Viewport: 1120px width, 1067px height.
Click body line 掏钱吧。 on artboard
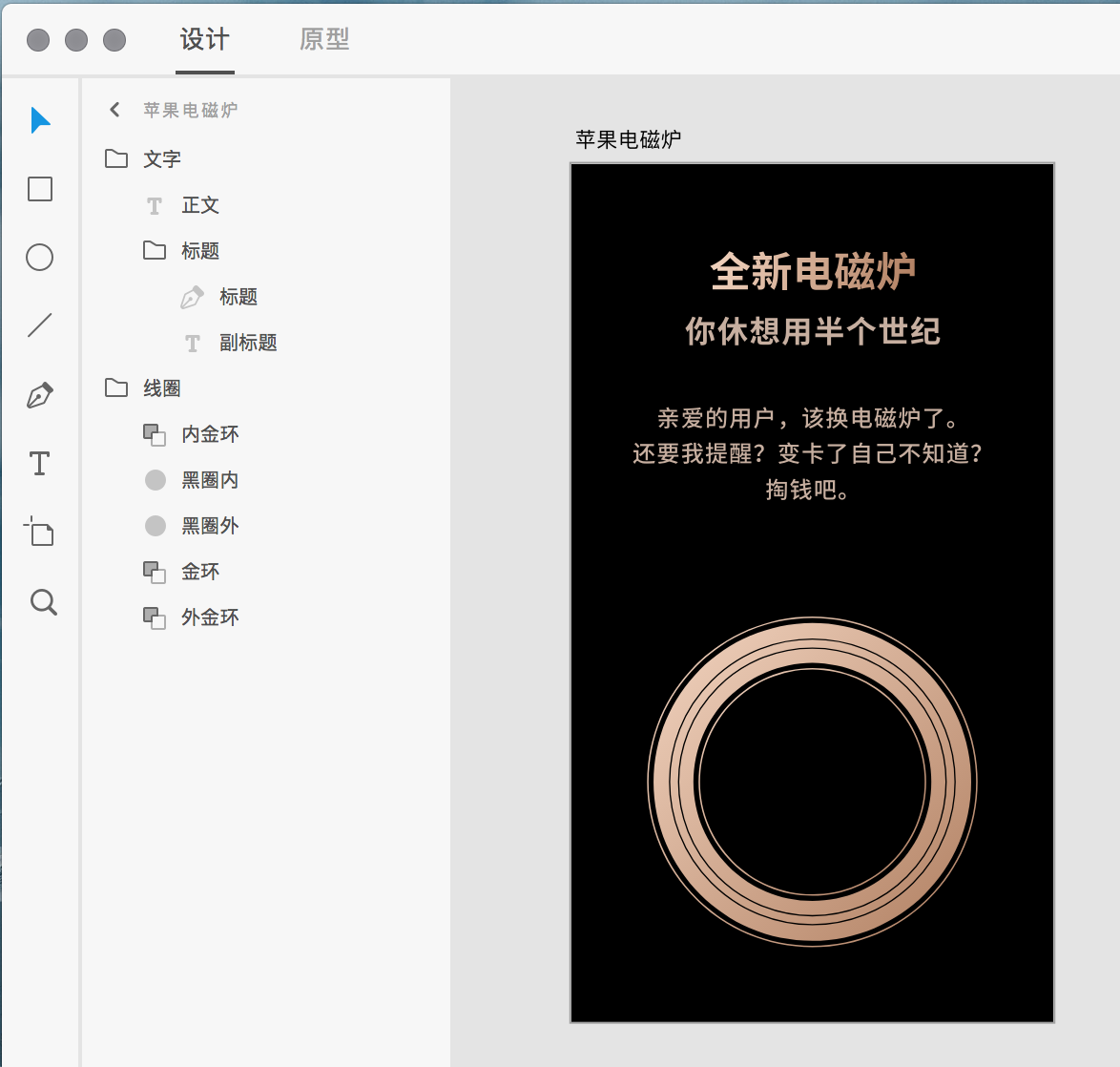pos(807,490)
